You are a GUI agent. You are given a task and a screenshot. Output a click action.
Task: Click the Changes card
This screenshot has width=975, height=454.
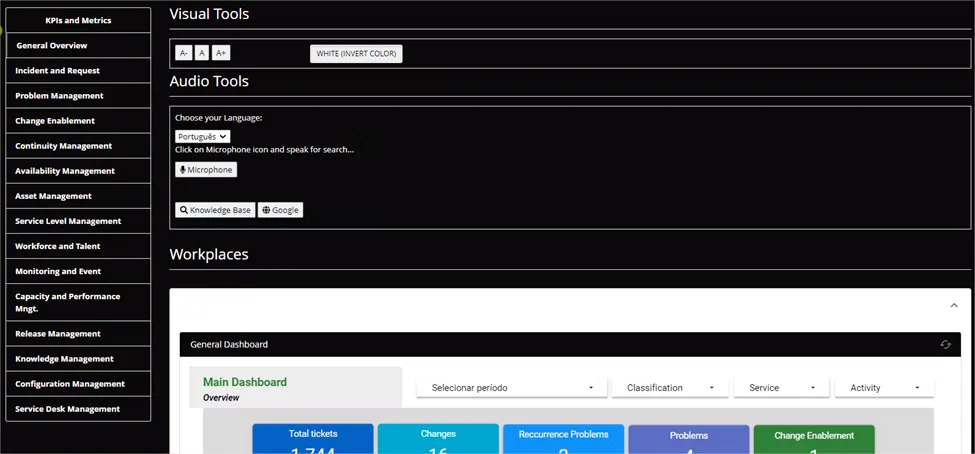tap(438, 439)
